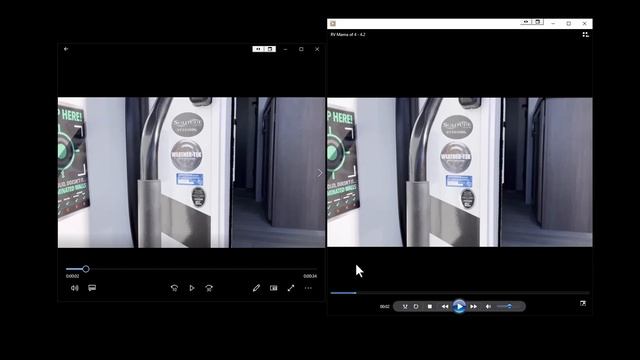This screenshot has height=360, width=640.
Task: Stop playback in Windows Media Player
Action: [430, 307]
